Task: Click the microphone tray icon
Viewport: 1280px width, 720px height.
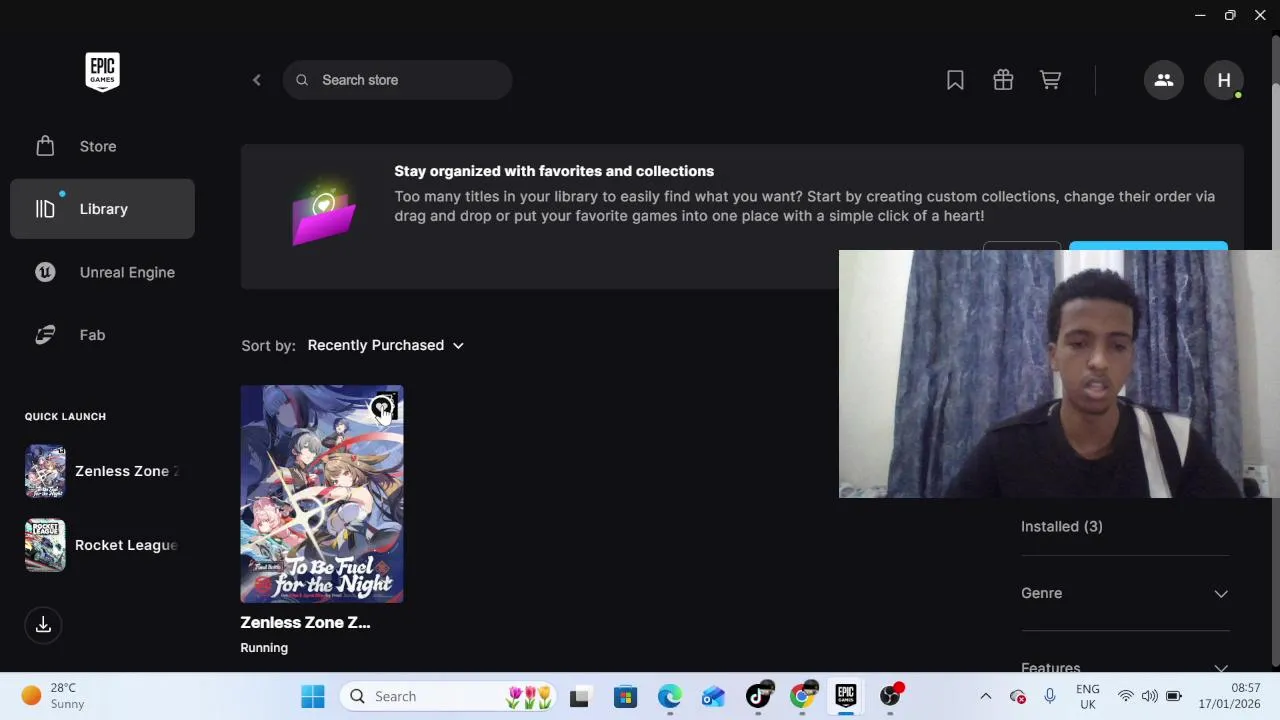Action: click(1049, 696)
